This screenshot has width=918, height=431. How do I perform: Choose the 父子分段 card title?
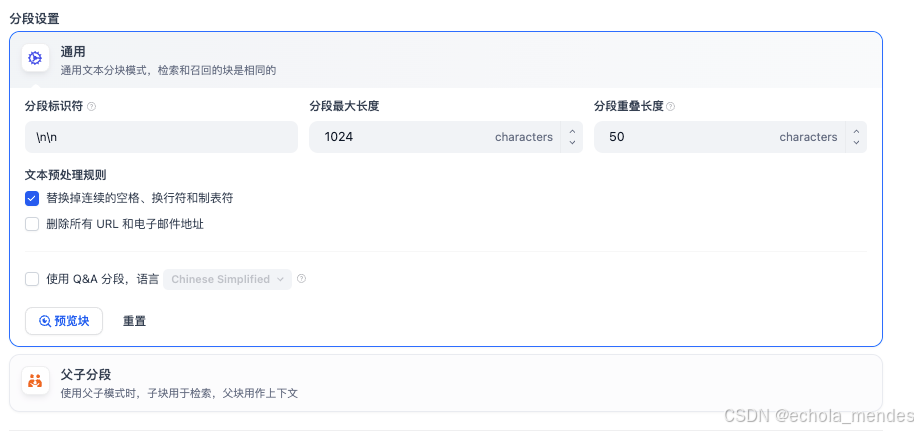coord(85,375)
